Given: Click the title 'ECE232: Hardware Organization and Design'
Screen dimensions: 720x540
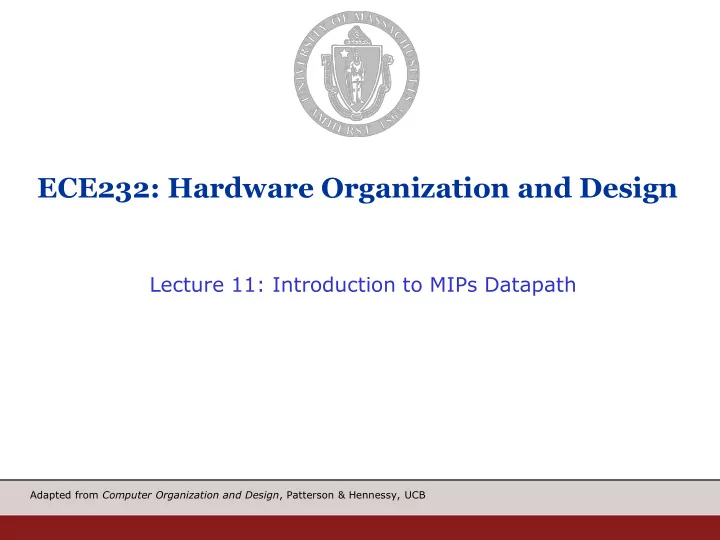Looking at the screenshot, I should click(x=357, y=189).
